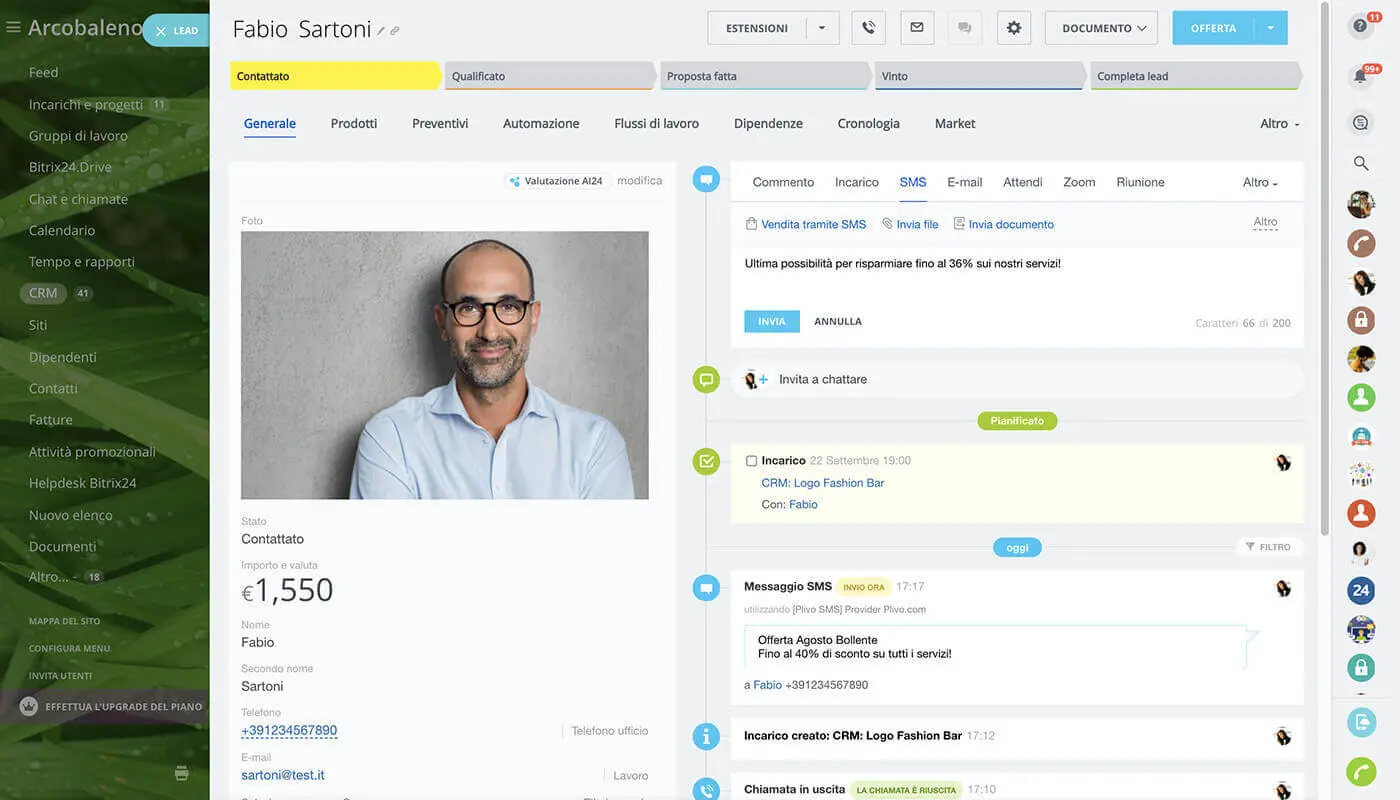The width and height of the screenshot is (1400, 800).
Task: Click phone number +391234567890 in Telefono field
Action: click(289, 731)
